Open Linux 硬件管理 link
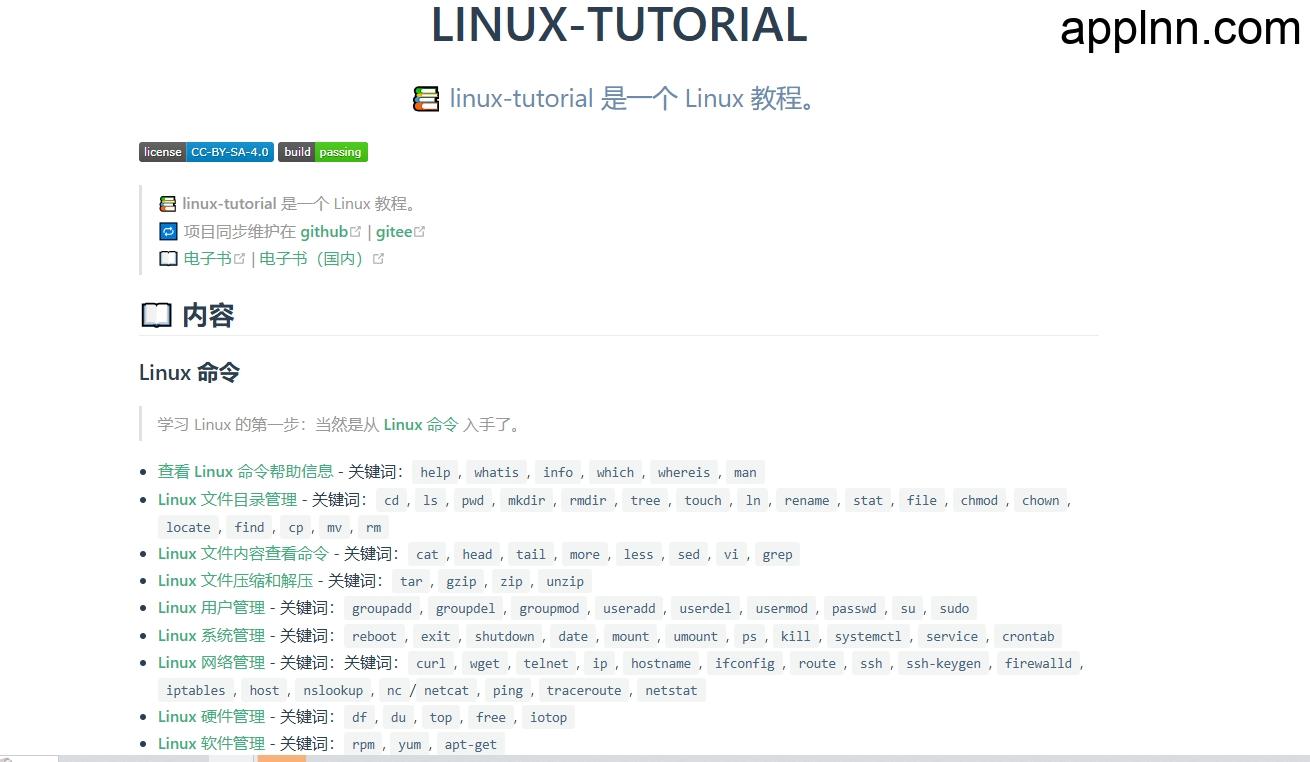The height and width of the screenshot is (762, 1310). coord(212,716)
